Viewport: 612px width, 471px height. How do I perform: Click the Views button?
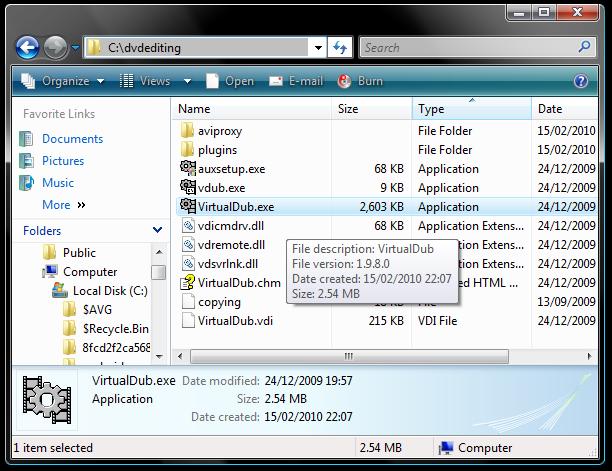[x=145, y=81]
